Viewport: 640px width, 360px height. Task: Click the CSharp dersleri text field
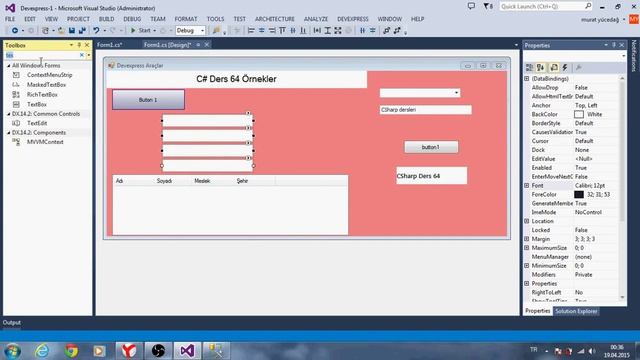[426, 110]
